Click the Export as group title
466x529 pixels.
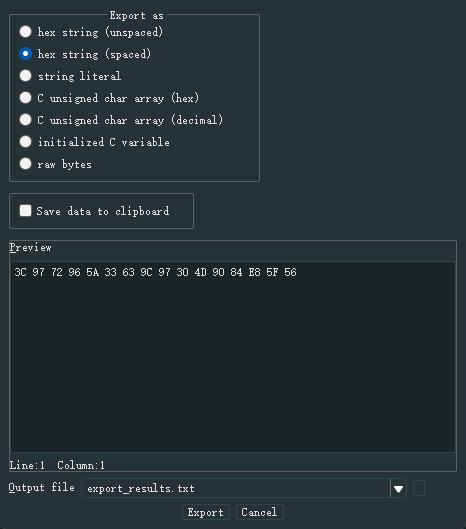137,16
